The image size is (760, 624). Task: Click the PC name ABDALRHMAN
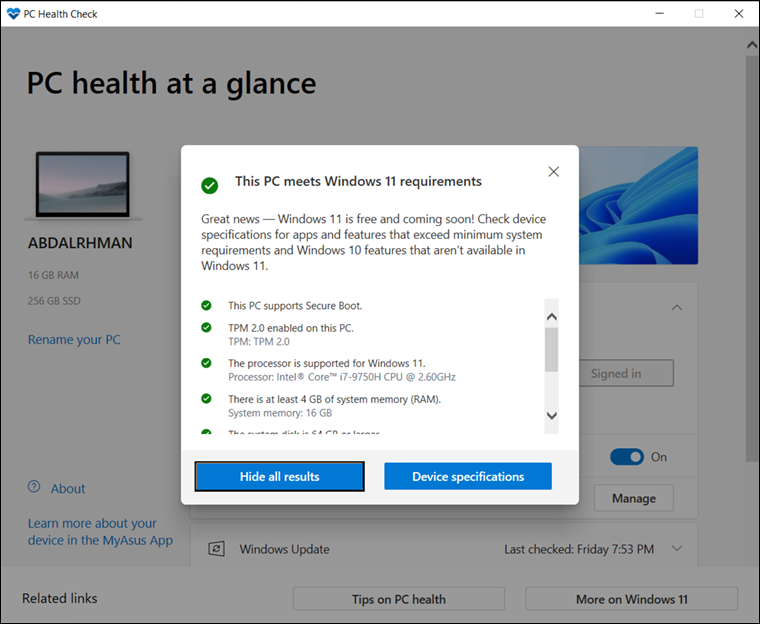coord(80,243)
